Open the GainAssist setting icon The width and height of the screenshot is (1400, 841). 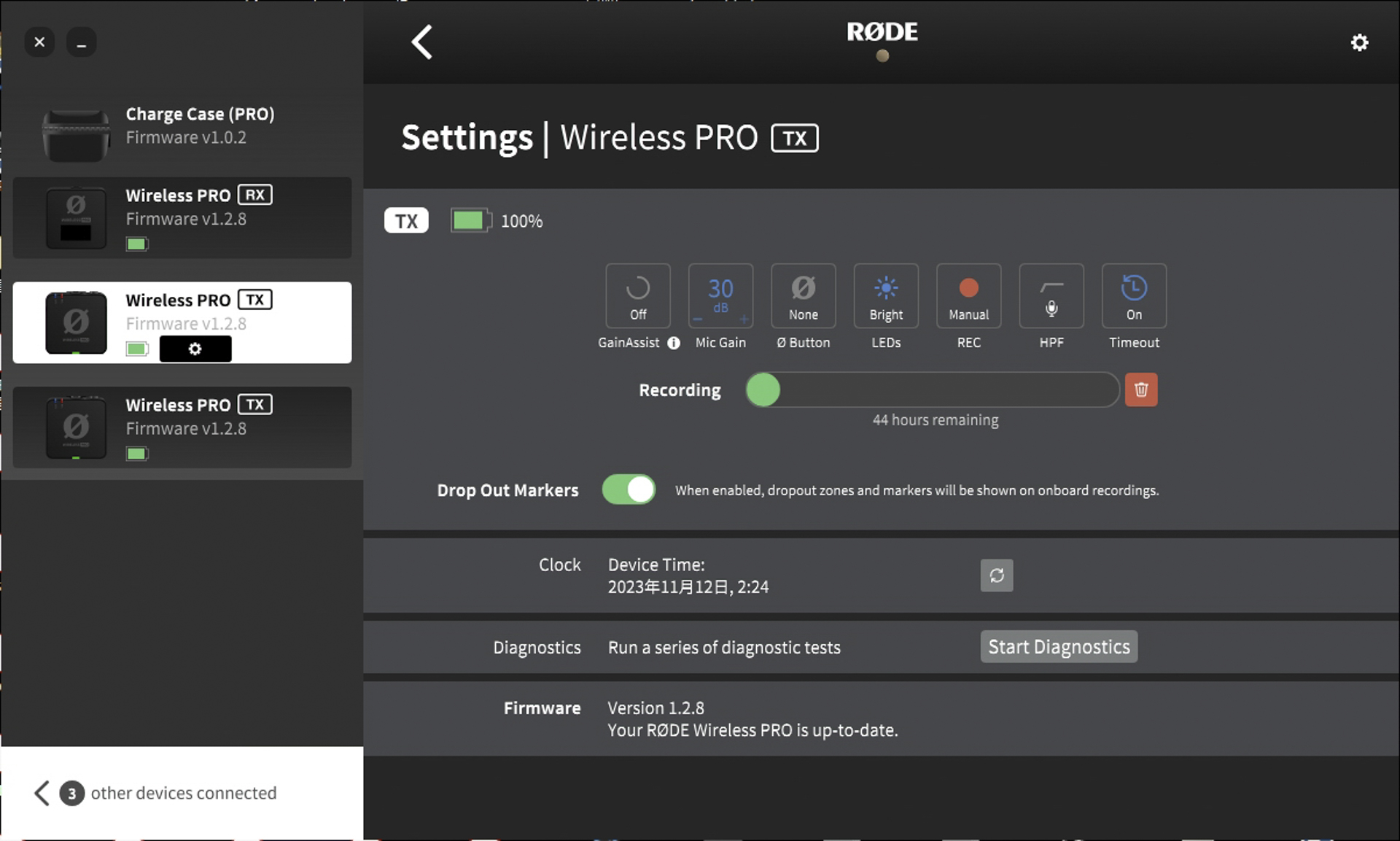point(638,296)
